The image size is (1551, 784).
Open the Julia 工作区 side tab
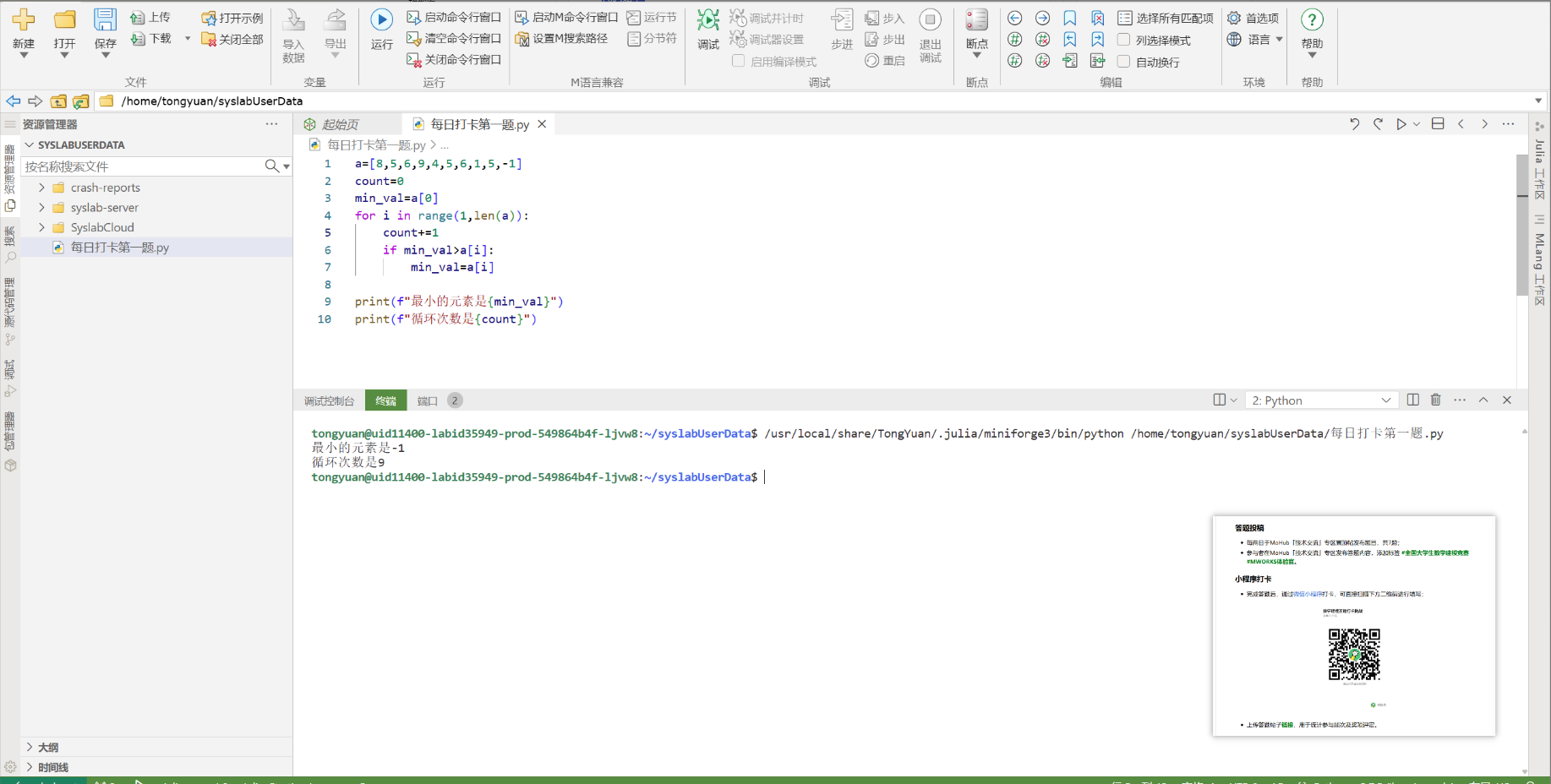pos(1540,162)
